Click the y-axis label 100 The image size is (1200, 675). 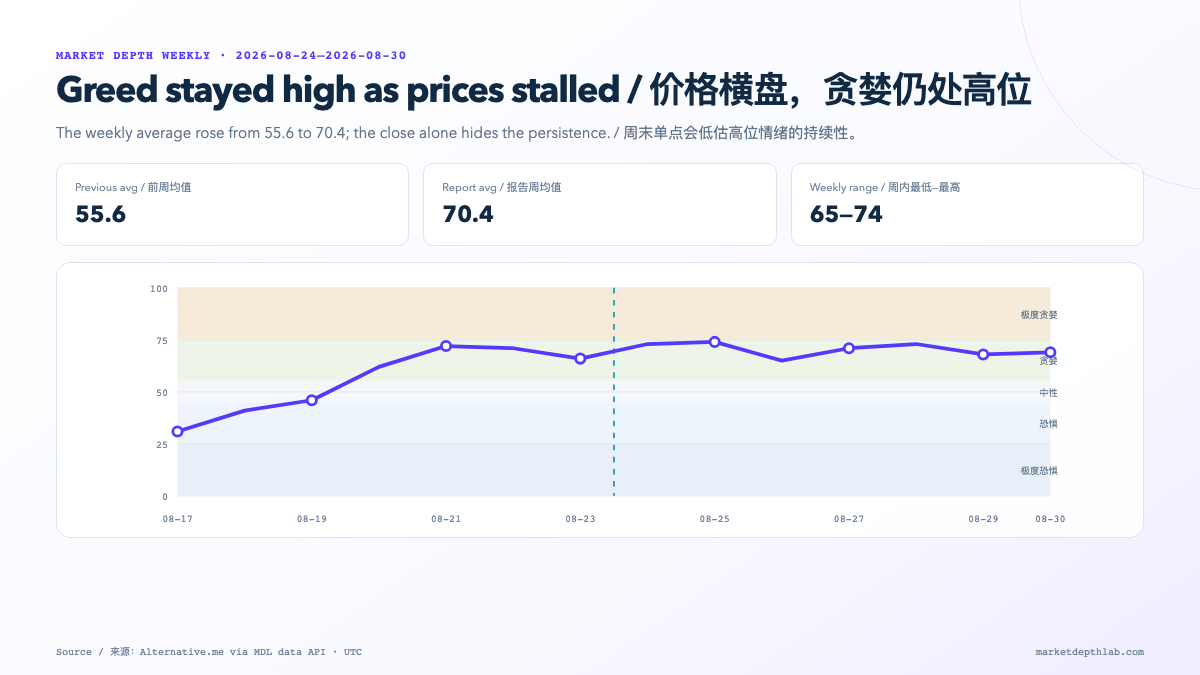159,289
